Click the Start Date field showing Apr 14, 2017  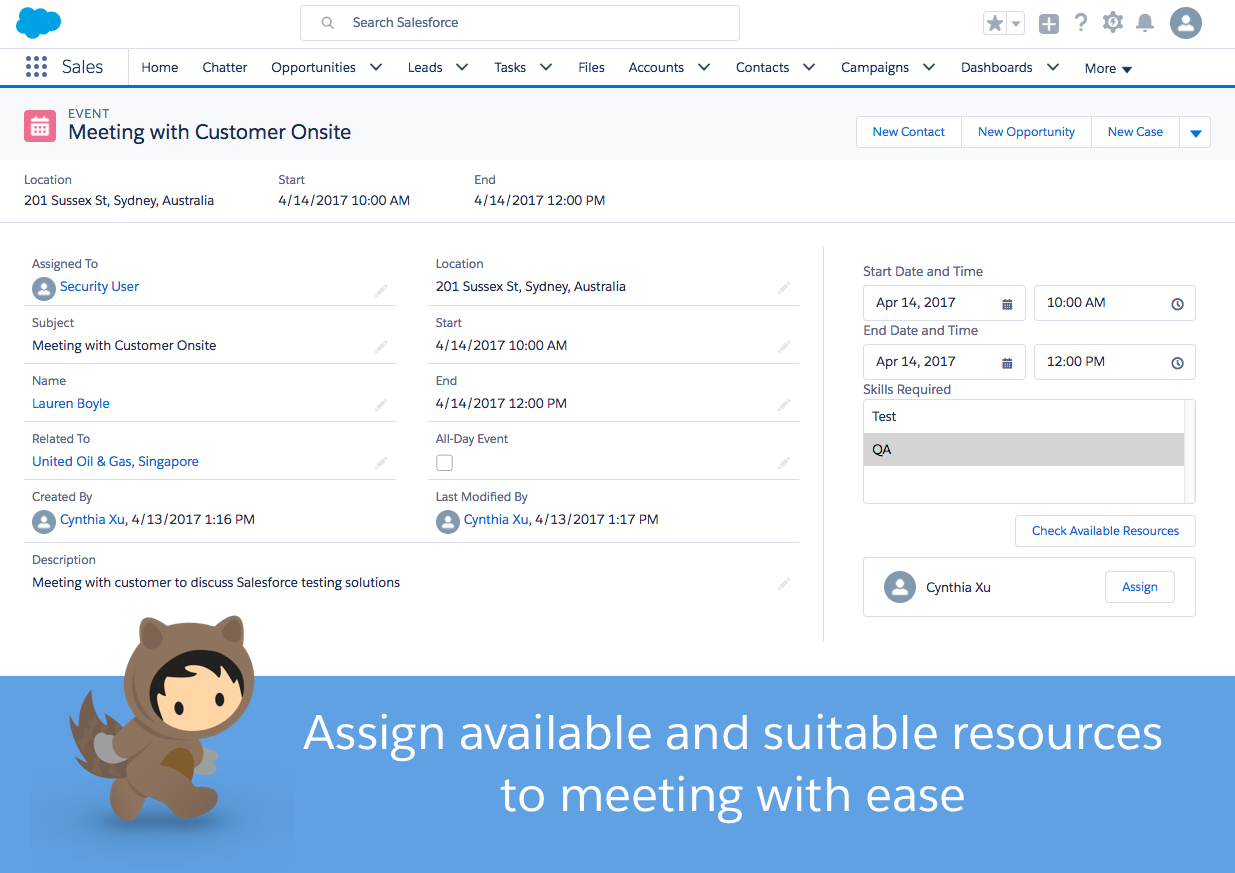click(x=944, y=303)
